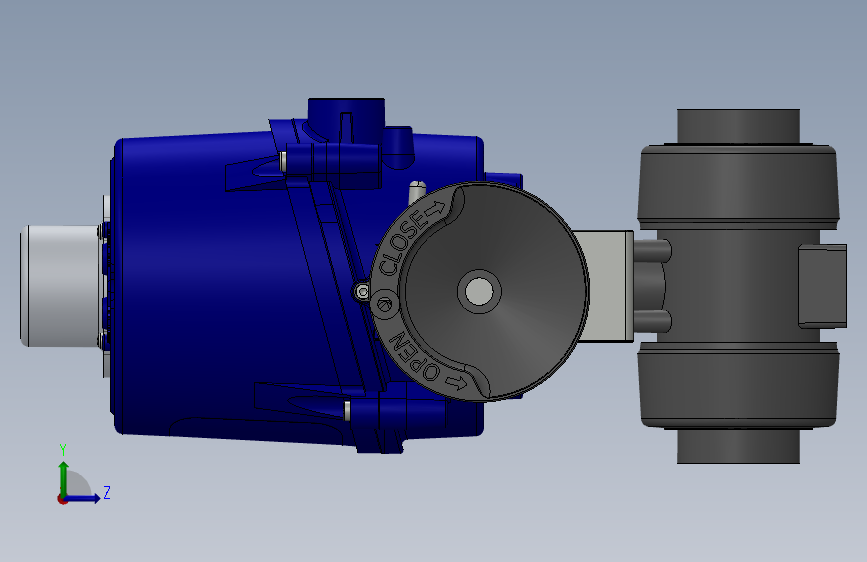Select the small screw left of handwheel rim
The width and height of the screenshot is (867, 562).
[x=362, y=292]
